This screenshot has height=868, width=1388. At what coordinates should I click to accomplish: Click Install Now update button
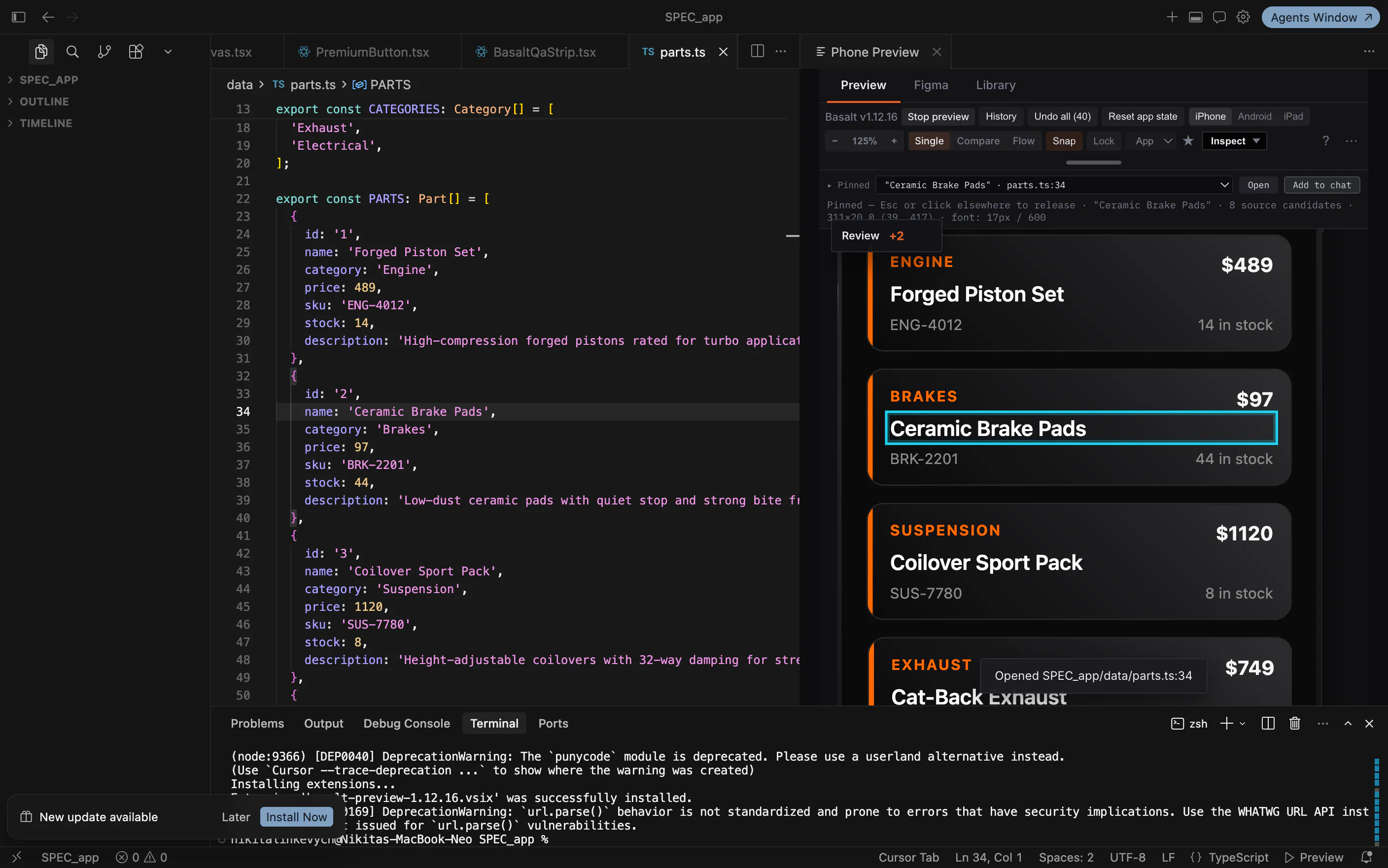[296, 817]
